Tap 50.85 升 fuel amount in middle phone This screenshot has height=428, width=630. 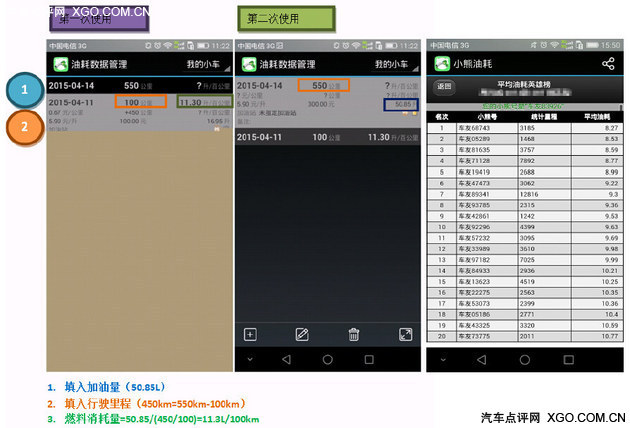(401, 104)
